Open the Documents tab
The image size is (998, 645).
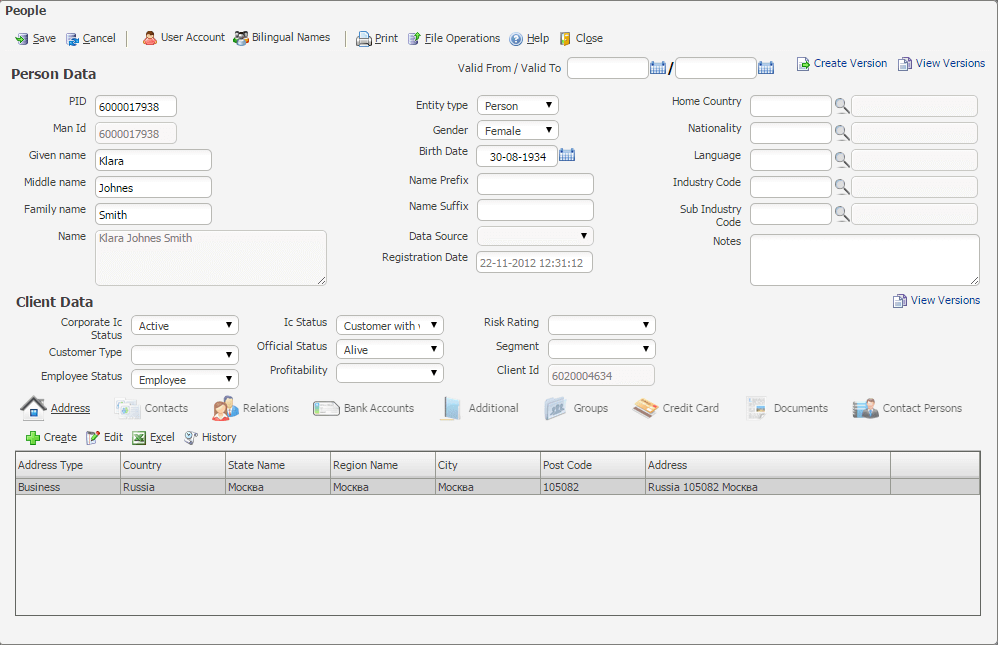coord(787,408)
